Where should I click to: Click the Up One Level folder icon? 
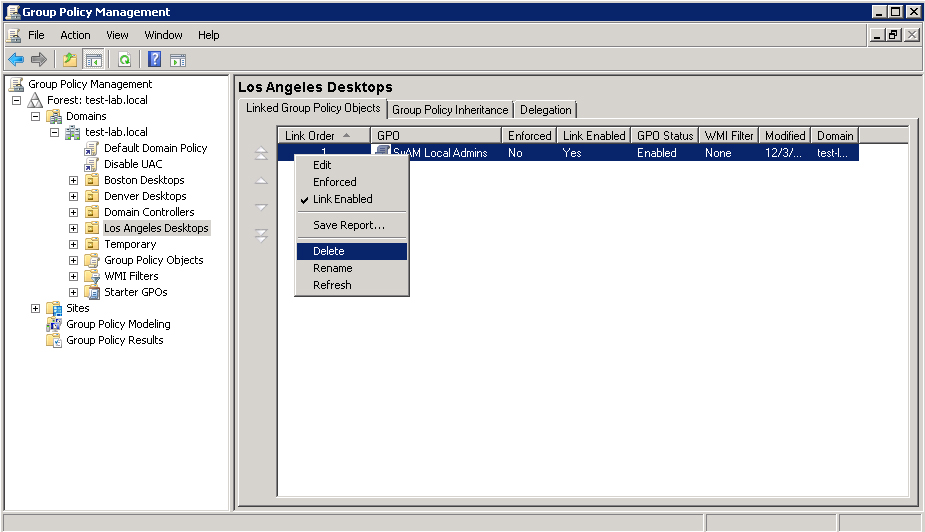point(69,60)
